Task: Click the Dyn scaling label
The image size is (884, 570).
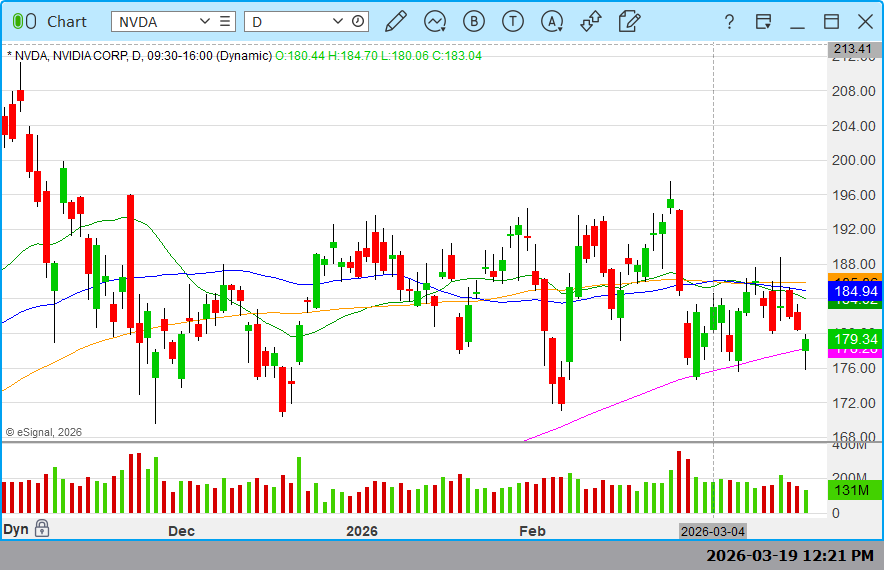Action: [16, 529]
